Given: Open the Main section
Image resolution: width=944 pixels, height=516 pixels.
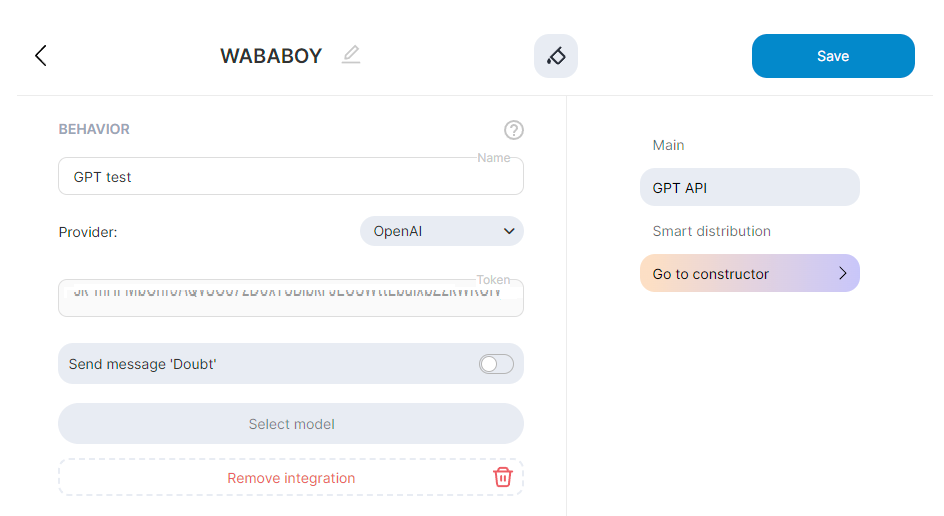Looking at the screenshot, I should coord(669,145).
